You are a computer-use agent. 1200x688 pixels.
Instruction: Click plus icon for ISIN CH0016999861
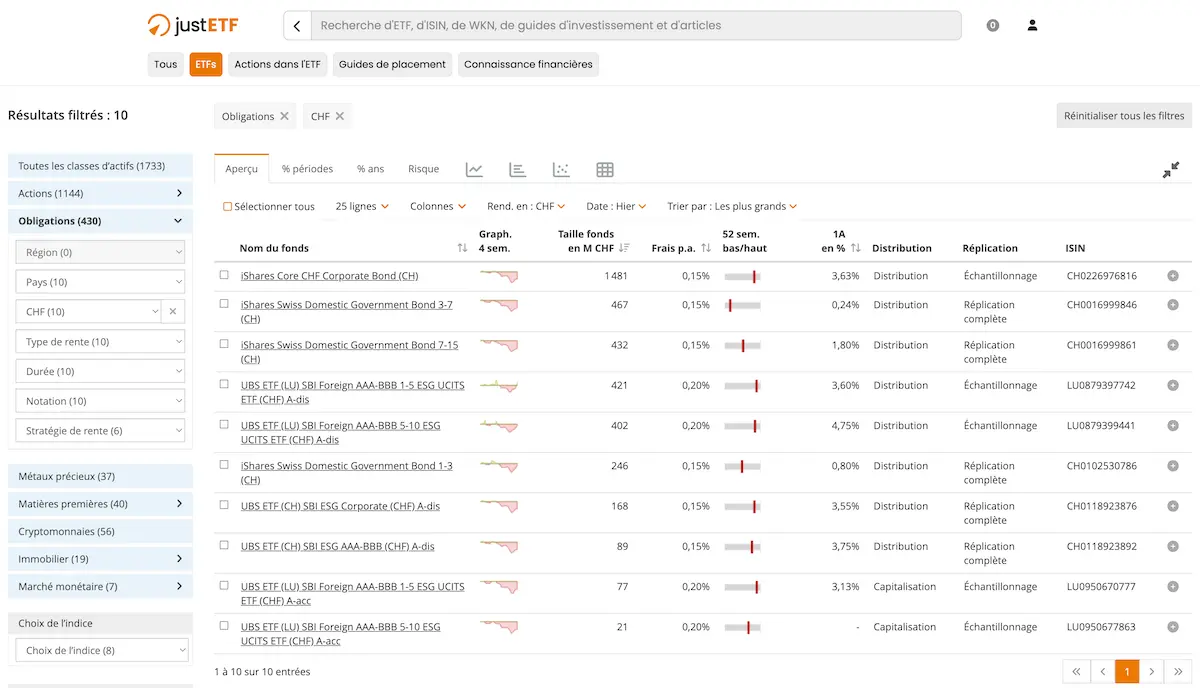[x=1172, y=345]
